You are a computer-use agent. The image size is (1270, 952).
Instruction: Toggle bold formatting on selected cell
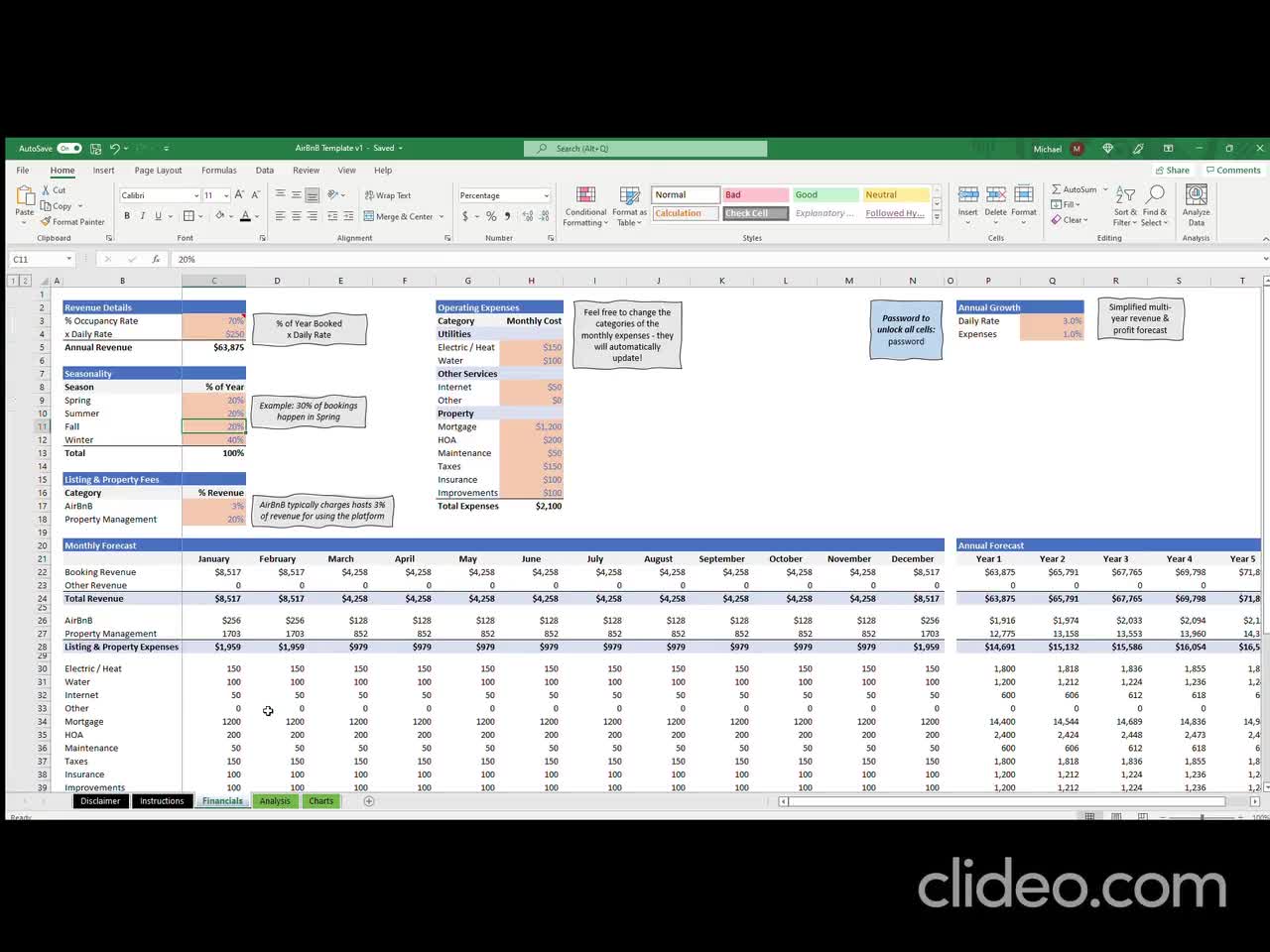(127, 216)
